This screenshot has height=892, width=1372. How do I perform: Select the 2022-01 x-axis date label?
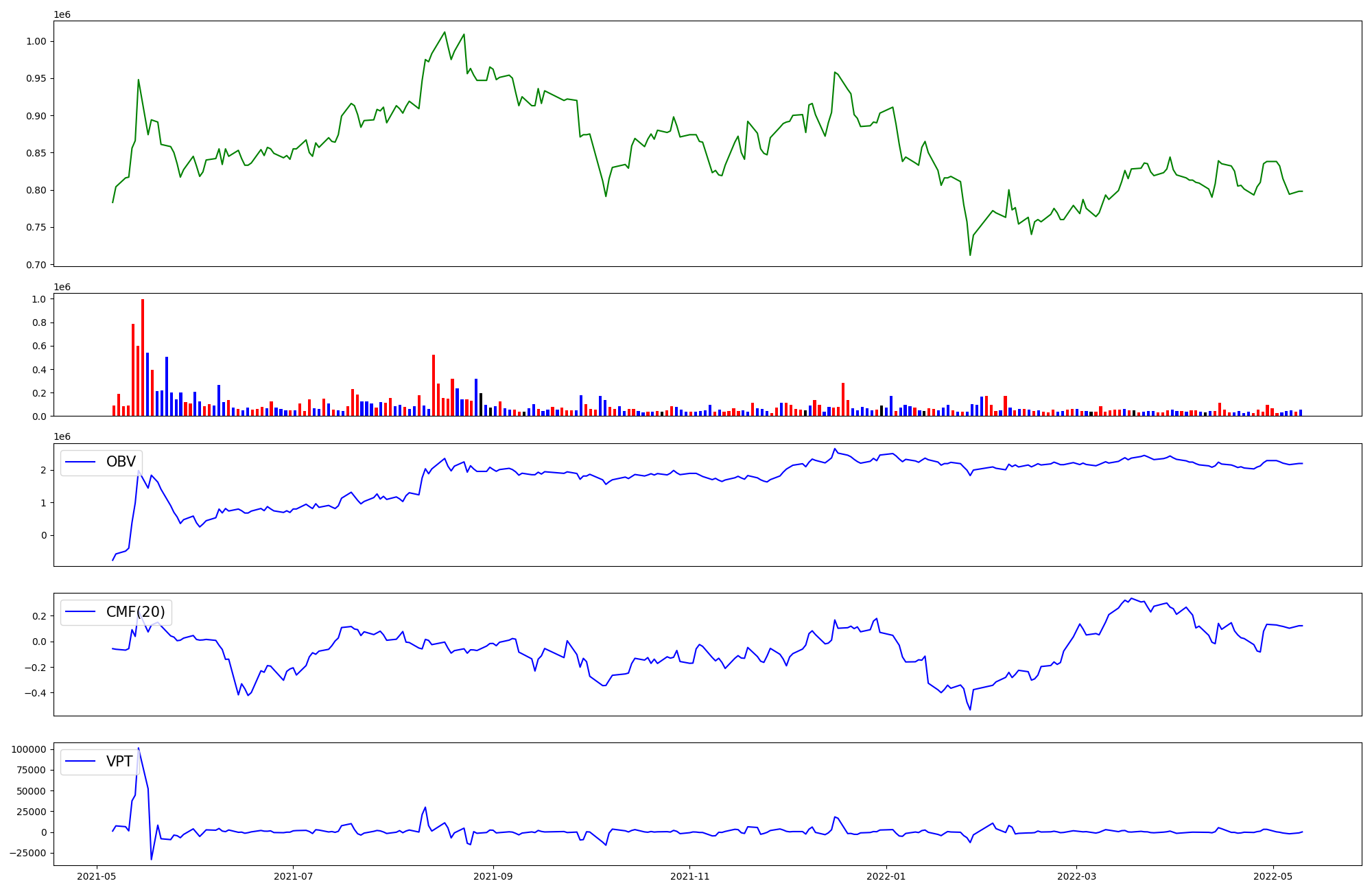[886, 876]
